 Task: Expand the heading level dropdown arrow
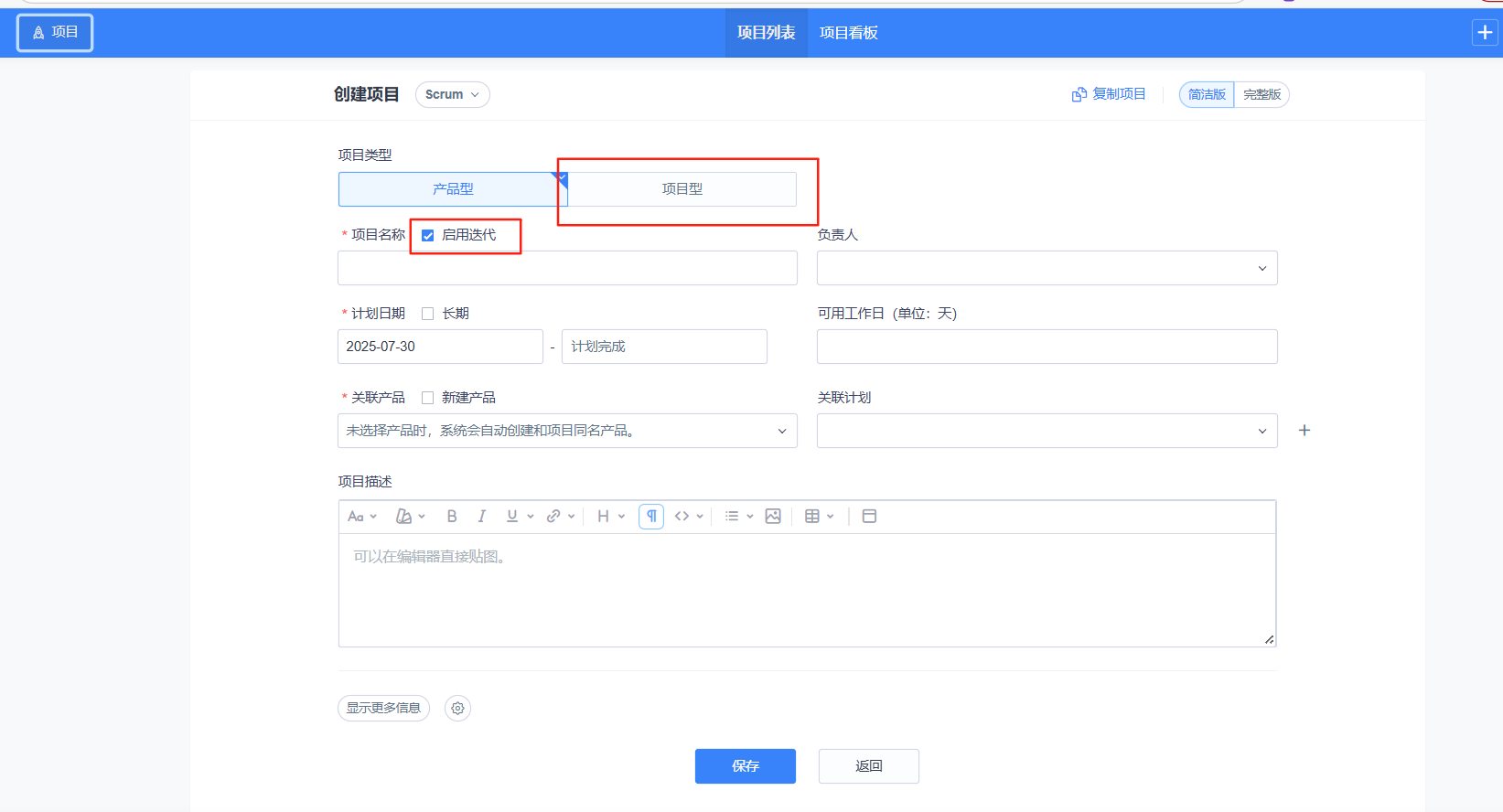622,517
